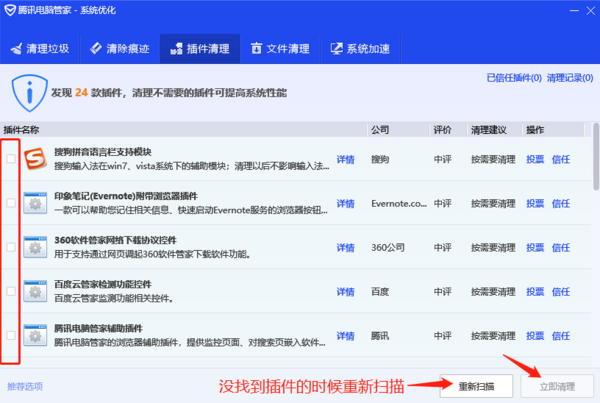Click the Evernote browser plugin icon
Viewport: 600px width, 403px height.
pos(36,203)
